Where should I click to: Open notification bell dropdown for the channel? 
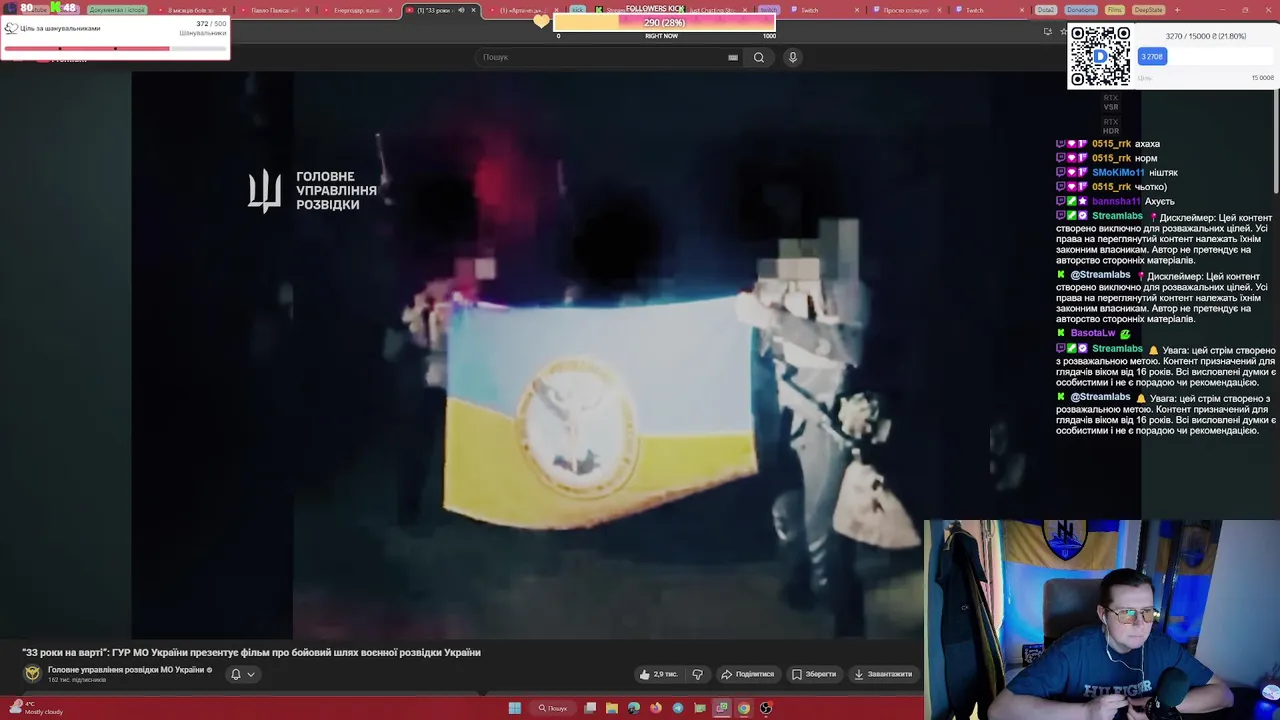(243, 674)
